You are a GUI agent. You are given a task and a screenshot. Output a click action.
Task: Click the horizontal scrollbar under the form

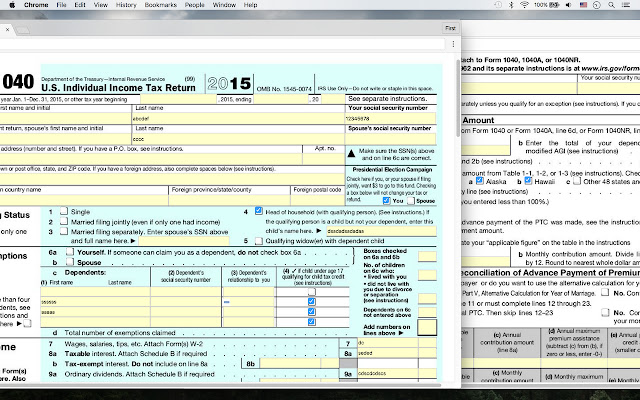pyautogui.click(x=220, y=385)
